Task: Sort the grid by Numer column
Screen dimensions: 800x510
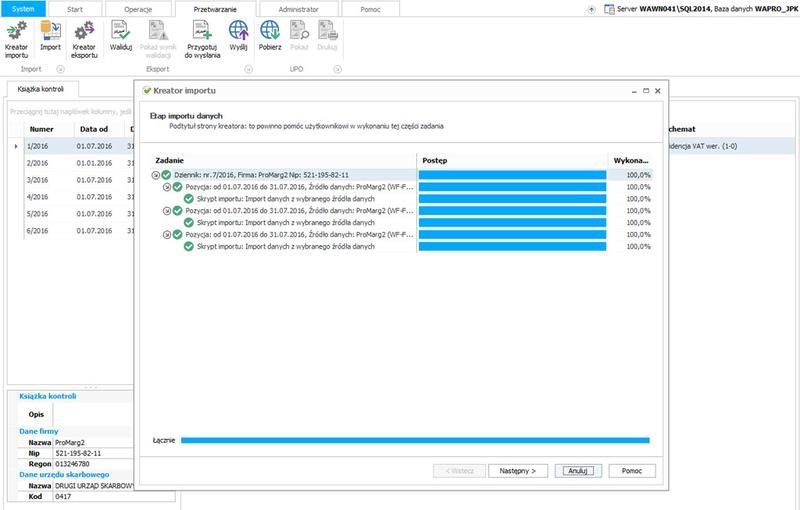Action: pos(49,129)
